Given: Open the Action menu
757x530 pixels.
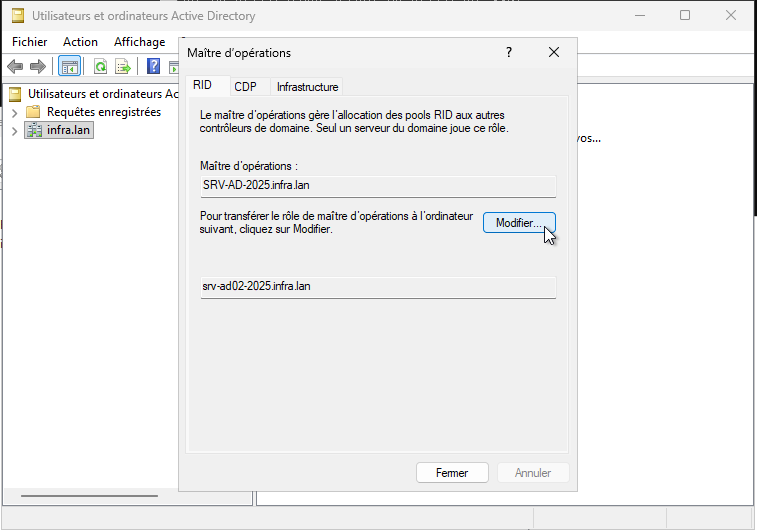Looking at the screenshot, I should tap(80, 42).
